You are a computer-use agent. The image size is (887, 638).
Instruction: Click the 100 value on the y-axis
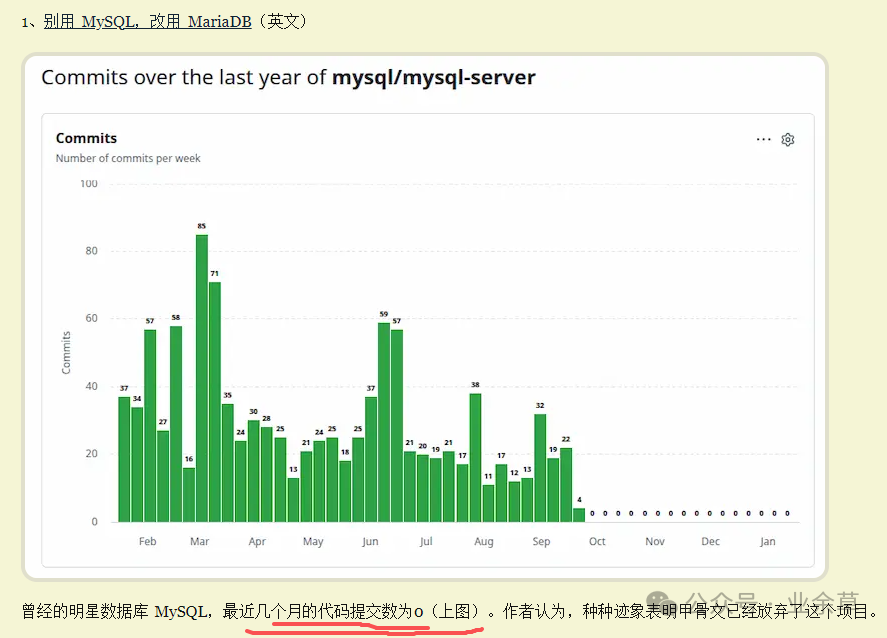point(88,183)
